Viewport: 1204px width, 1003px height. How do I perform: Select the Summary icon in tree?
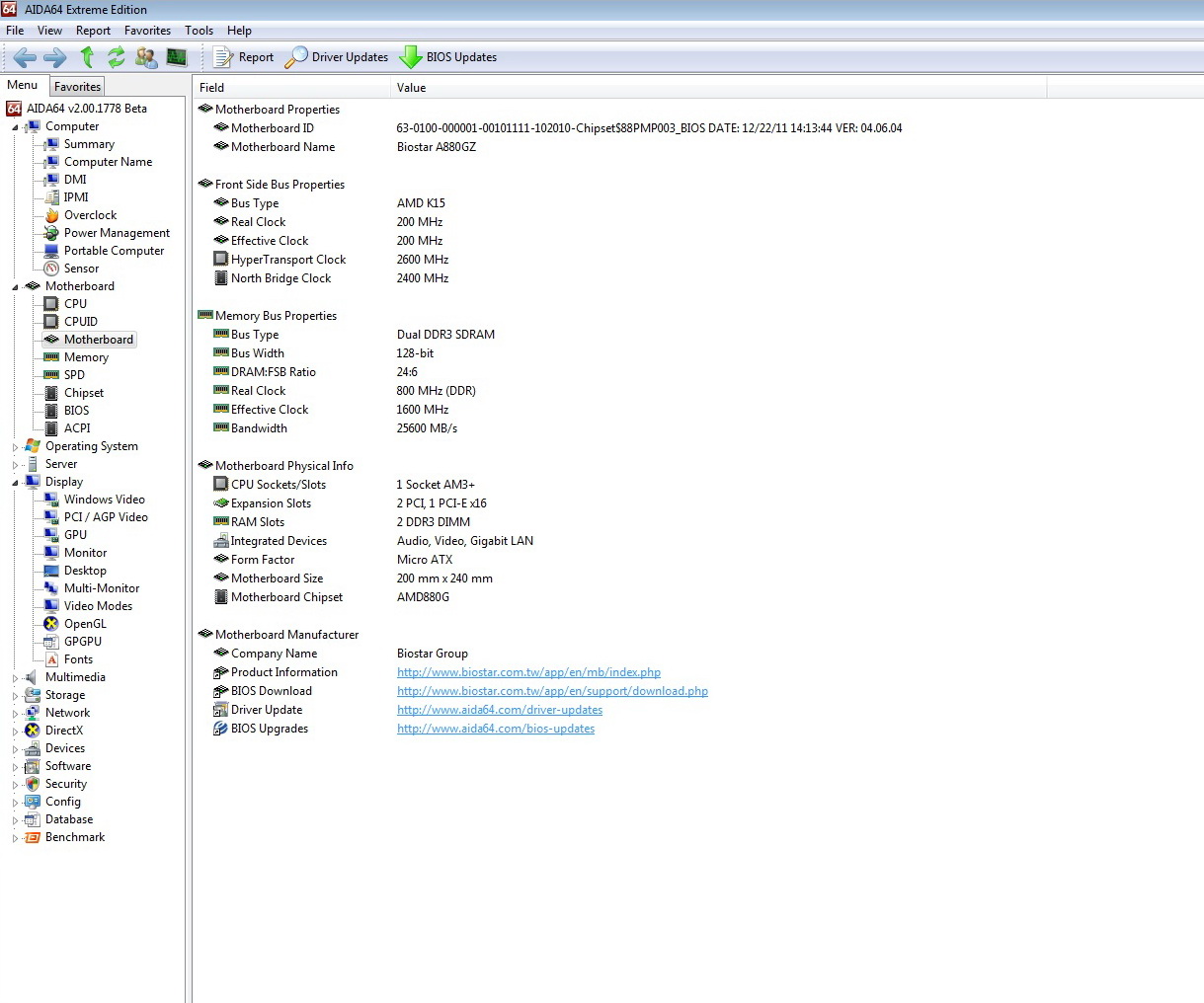pyautogui.click(x=51, y=144)
